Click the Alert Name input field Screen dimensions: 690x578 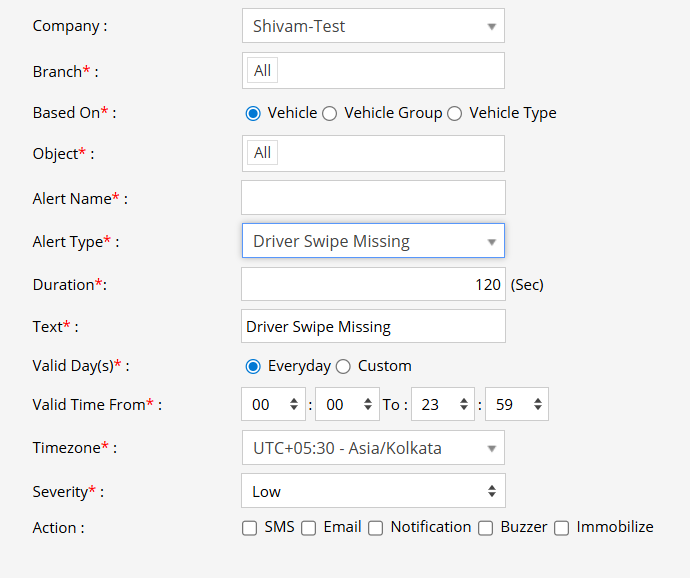372,198
